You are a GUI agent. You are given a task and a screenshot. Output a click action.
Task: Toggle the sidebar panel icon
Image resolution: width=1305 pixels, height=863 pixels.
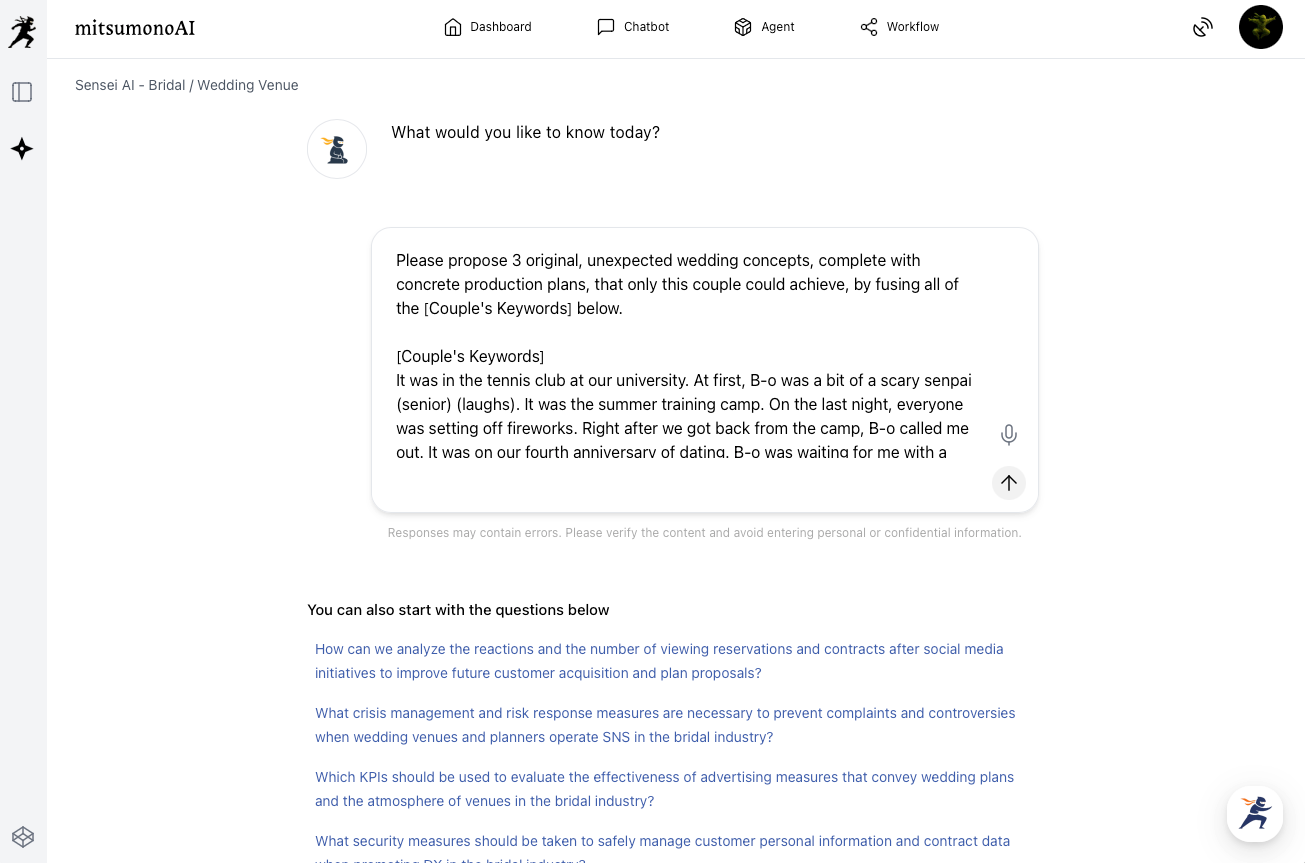pos(22,92)
